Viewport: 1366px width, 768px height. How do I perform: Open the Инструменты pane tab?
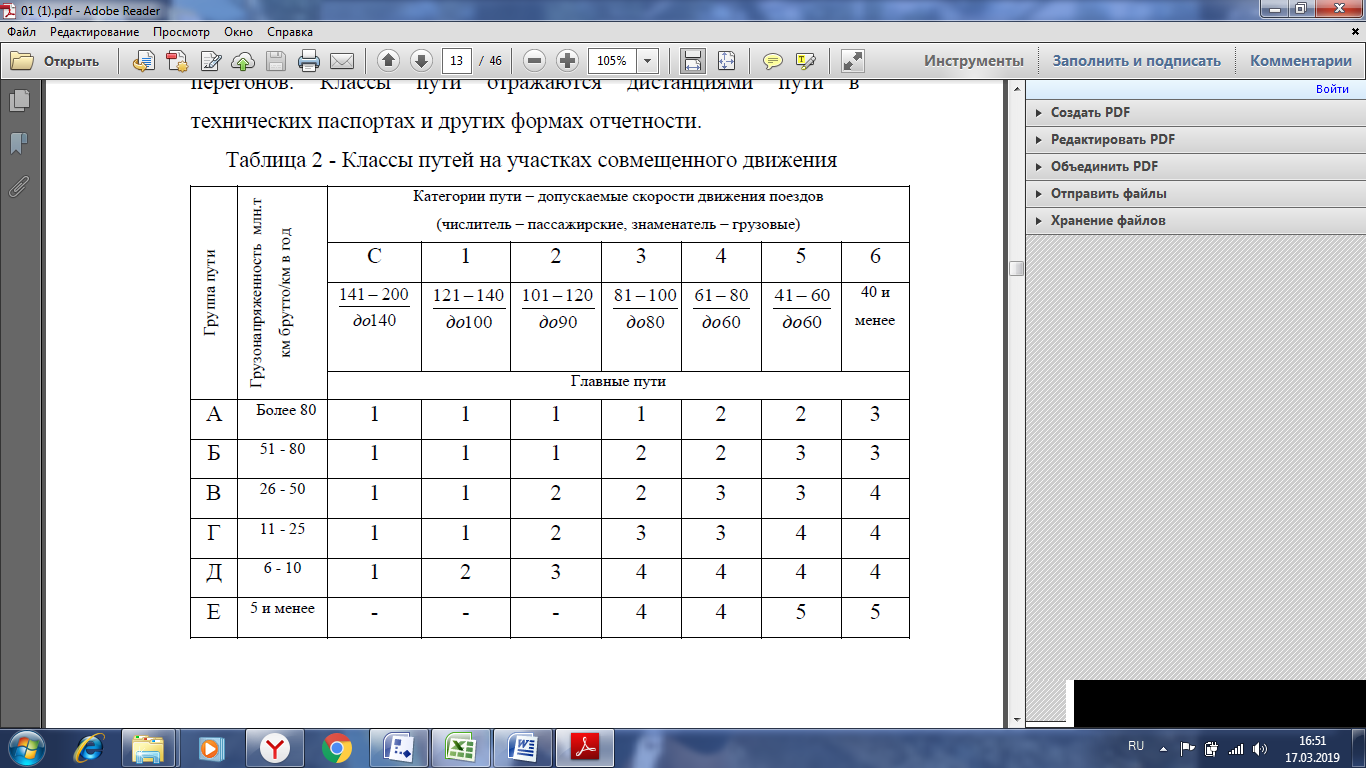973,61
